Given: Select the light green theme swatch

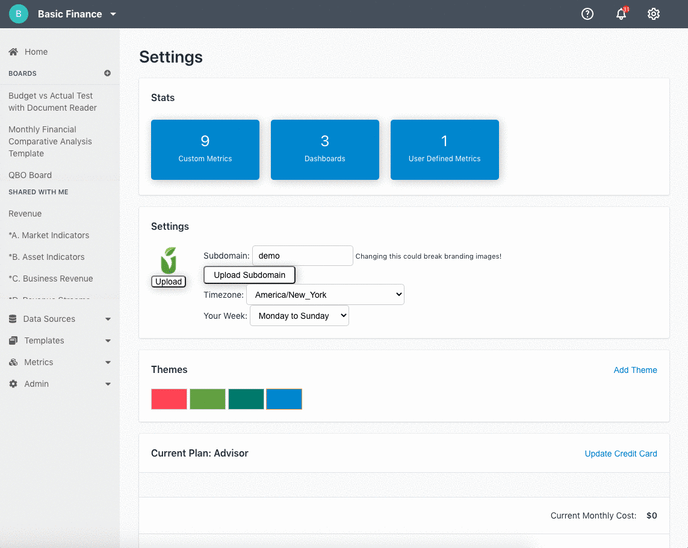Looking at the screenshot, I should coord(208,399).
